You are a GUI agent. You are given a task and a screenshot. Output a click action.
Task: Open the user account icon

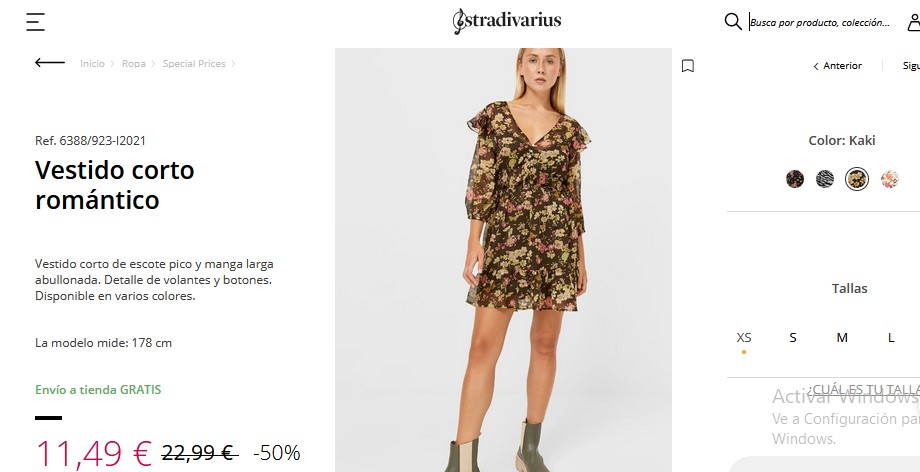click(x=914, y=22)
